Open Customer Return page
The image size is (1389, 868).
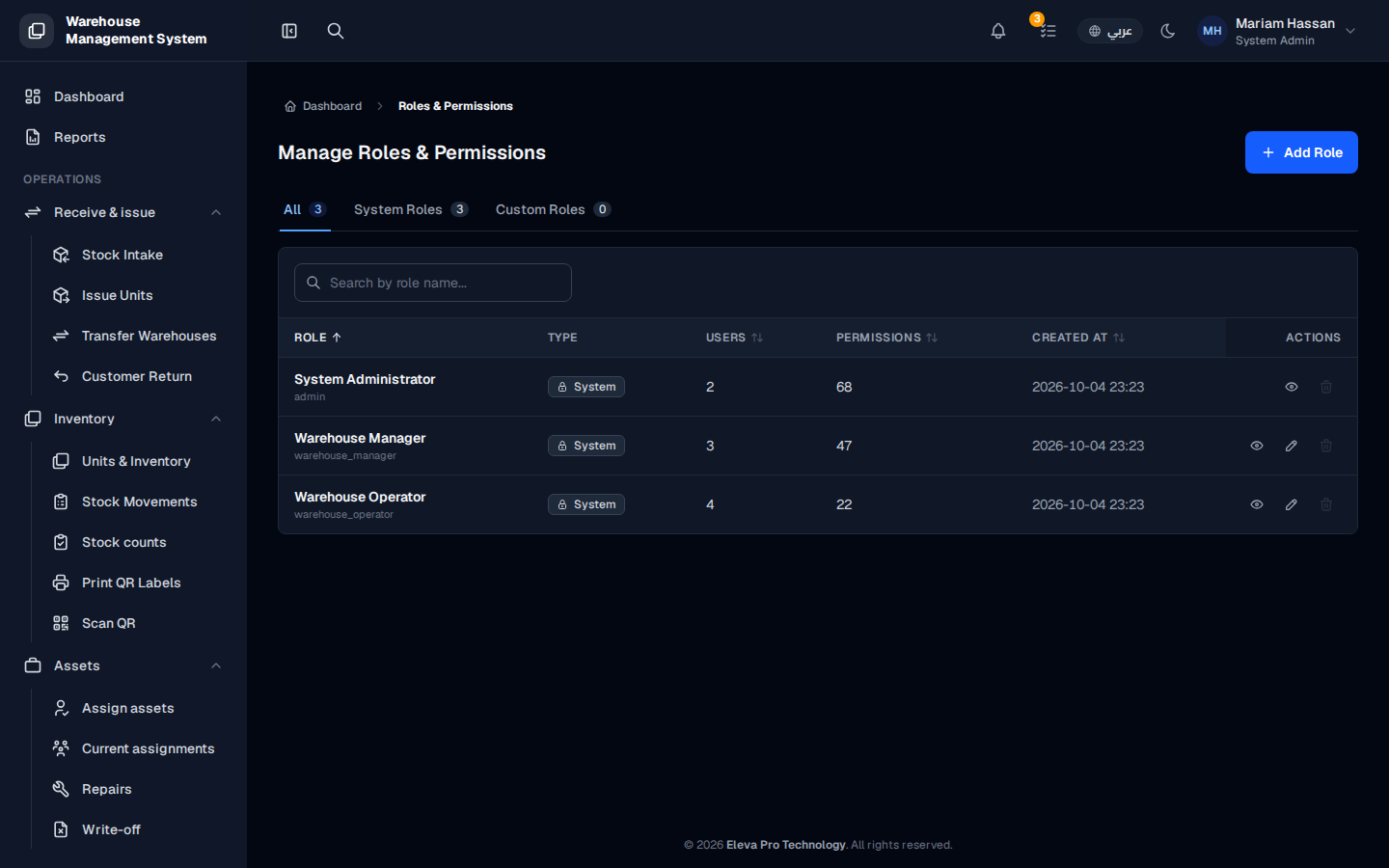tap(137, 376)
